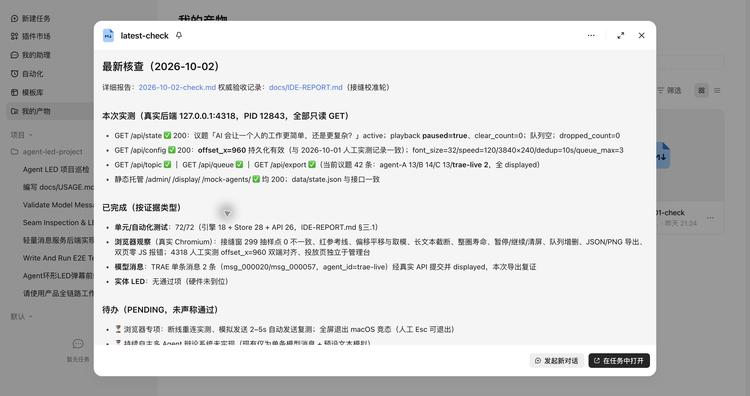This screenshot has height=396, width=750.
Task: Switch to list view in background
Action: (x=717, y=90)
